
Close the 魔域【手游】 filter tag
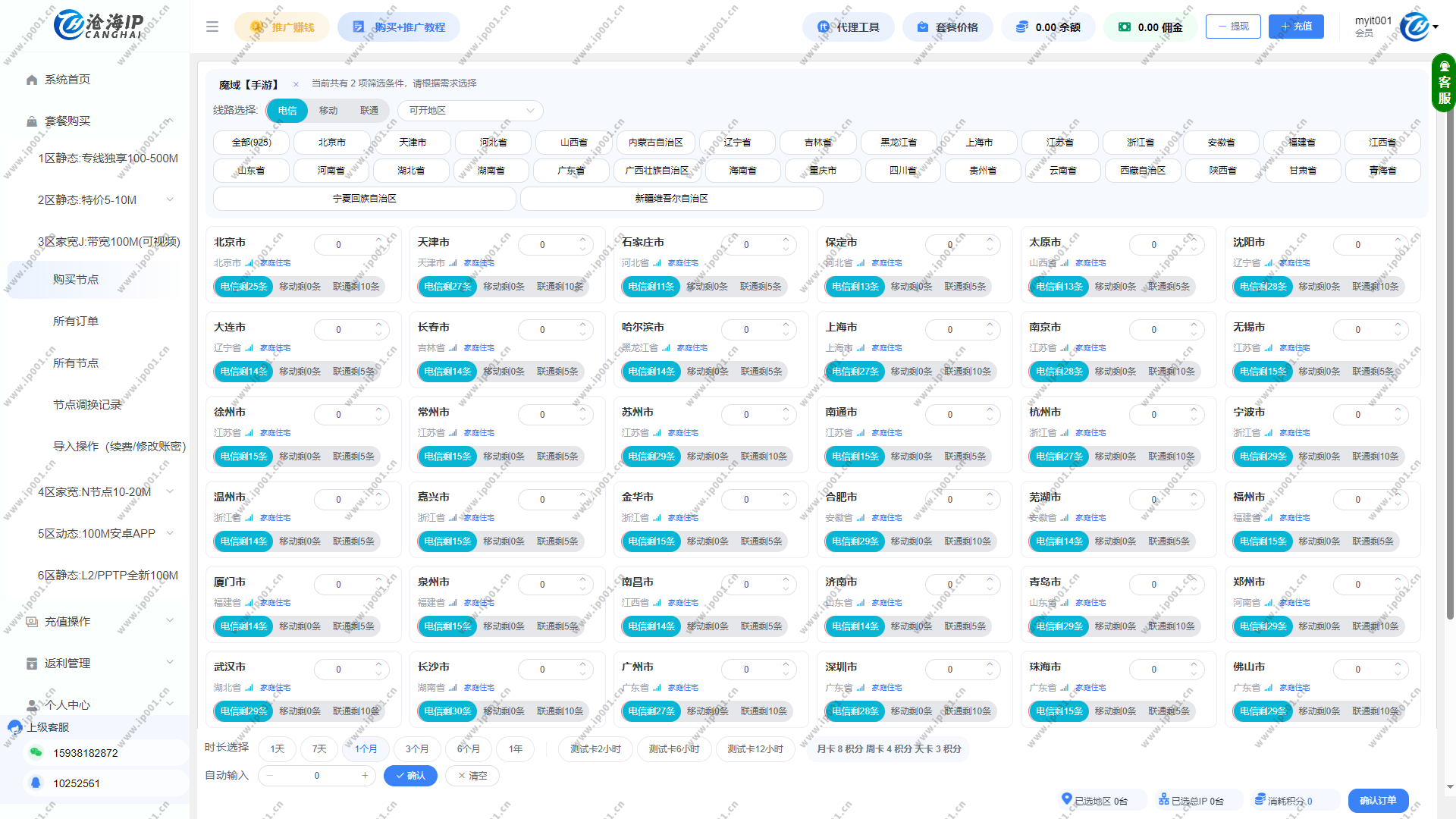coord(296,85)
